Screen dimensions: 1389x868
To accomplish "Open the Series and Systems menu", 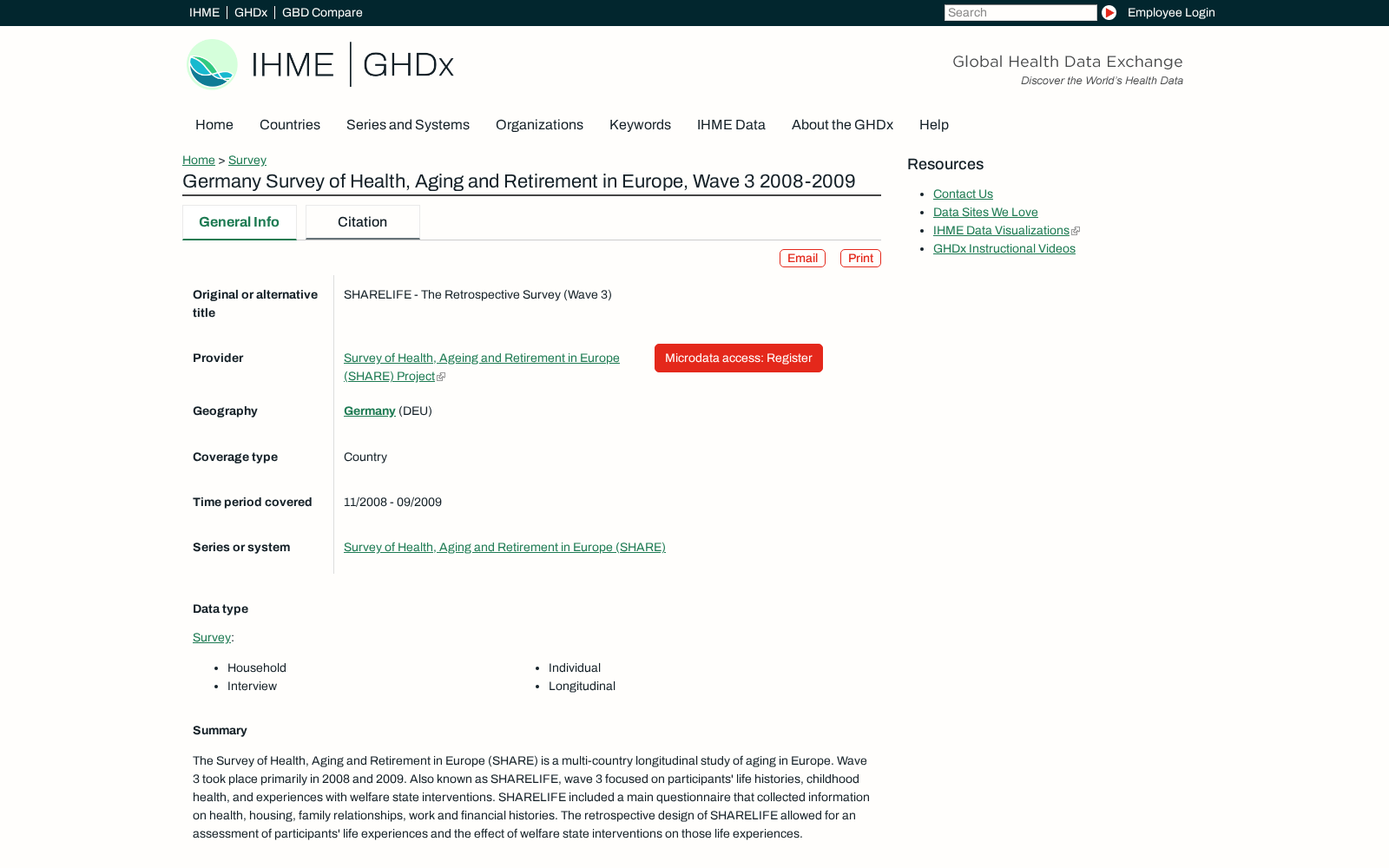I will [x=408, y=125].
